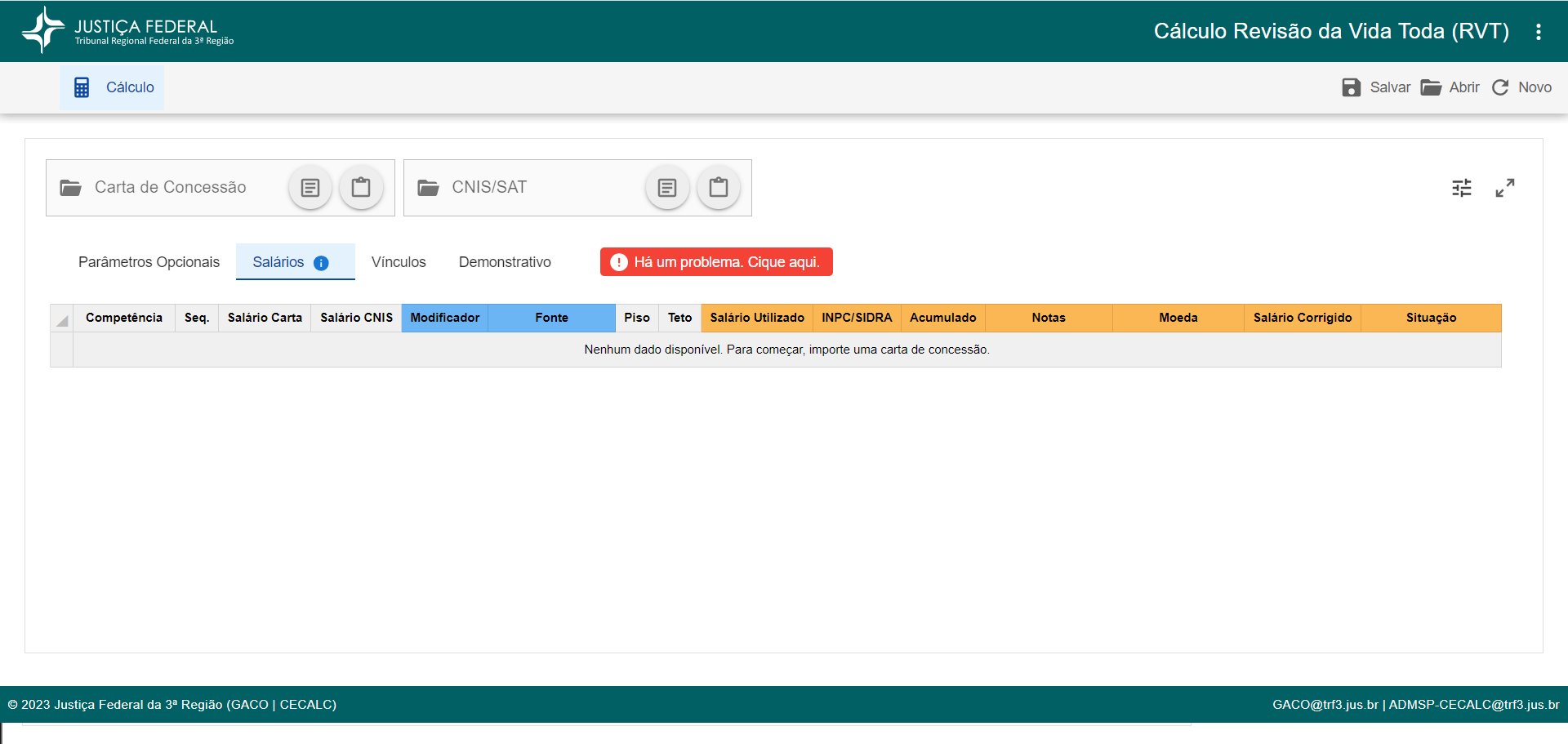This screenshot has height=744, width=1568.
Task: Click the table corner select-all cell
Action: [62, 318]
